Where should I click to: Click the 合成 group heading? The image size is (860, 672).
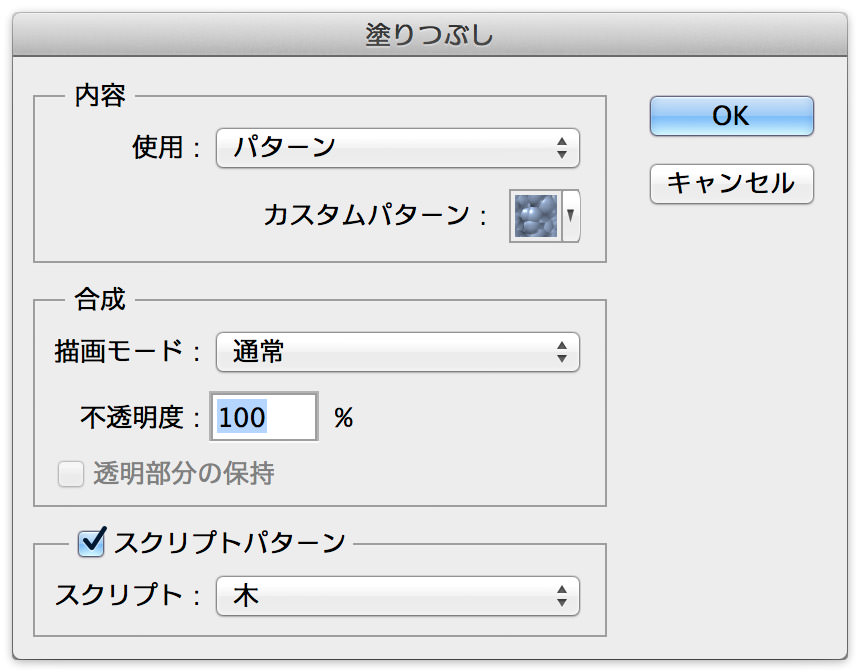100,300
